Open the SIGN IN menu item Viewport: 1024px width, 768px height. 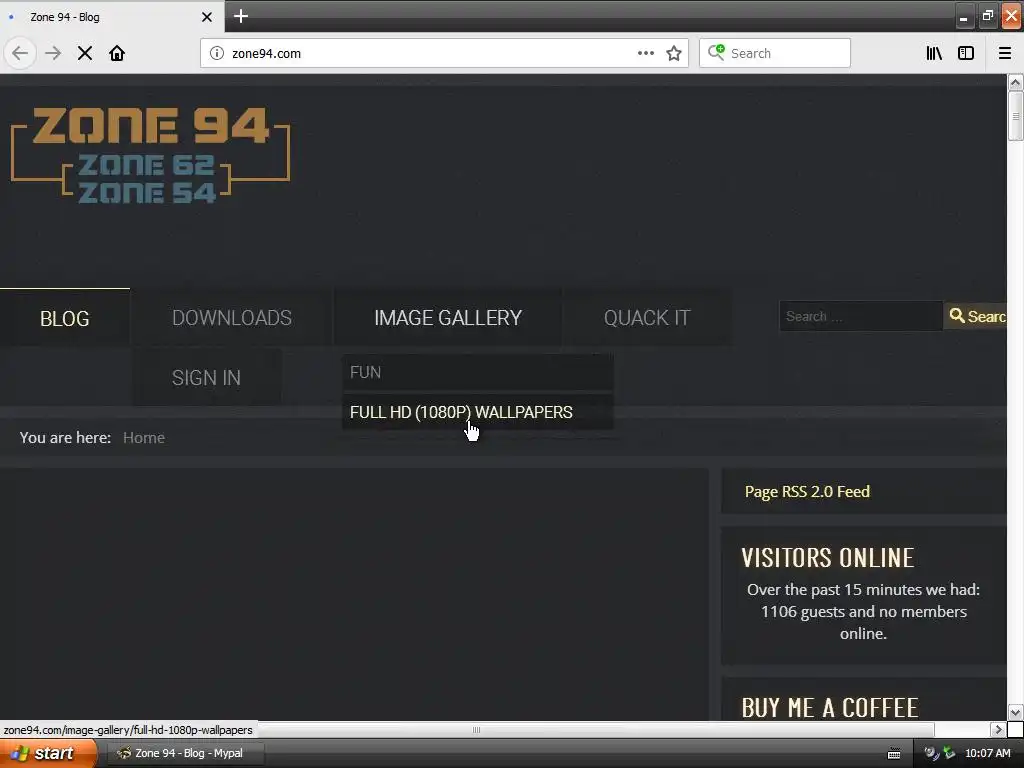coord(206,377)
